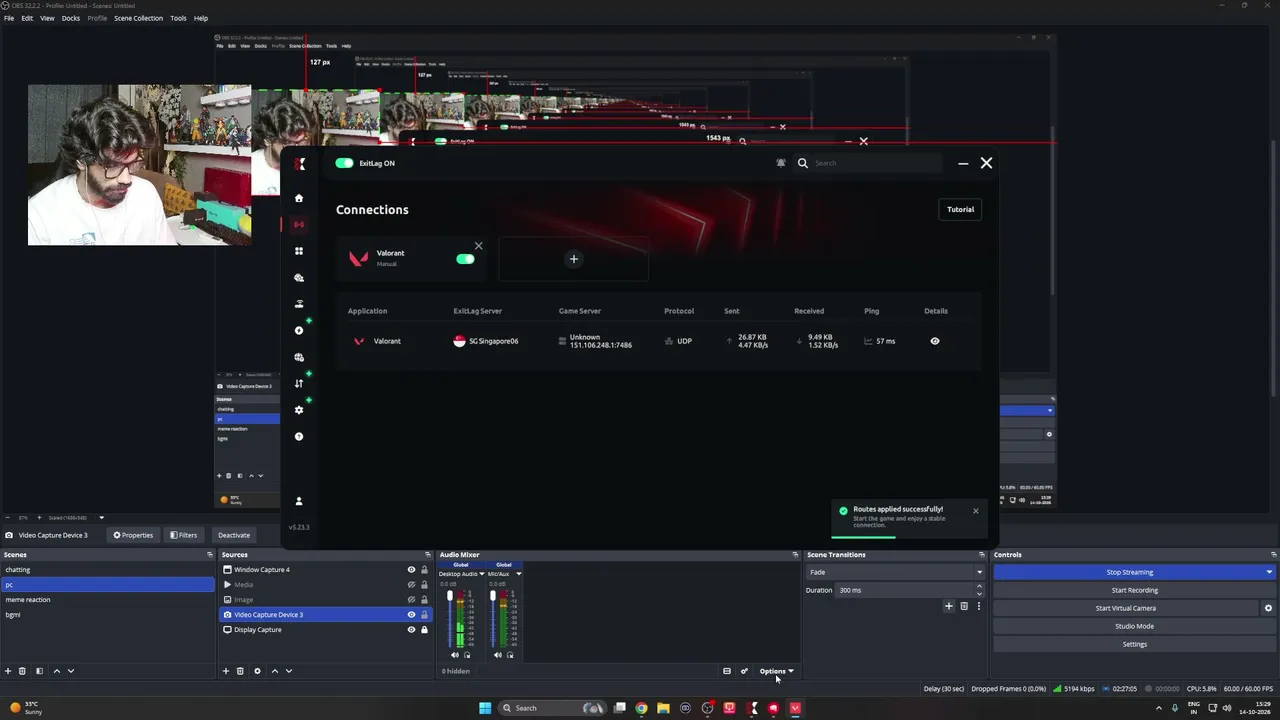The height and width of the screenshot is (720, 1280).
Task: Add a scene transition with plus icon
Action: click(949, 606)
